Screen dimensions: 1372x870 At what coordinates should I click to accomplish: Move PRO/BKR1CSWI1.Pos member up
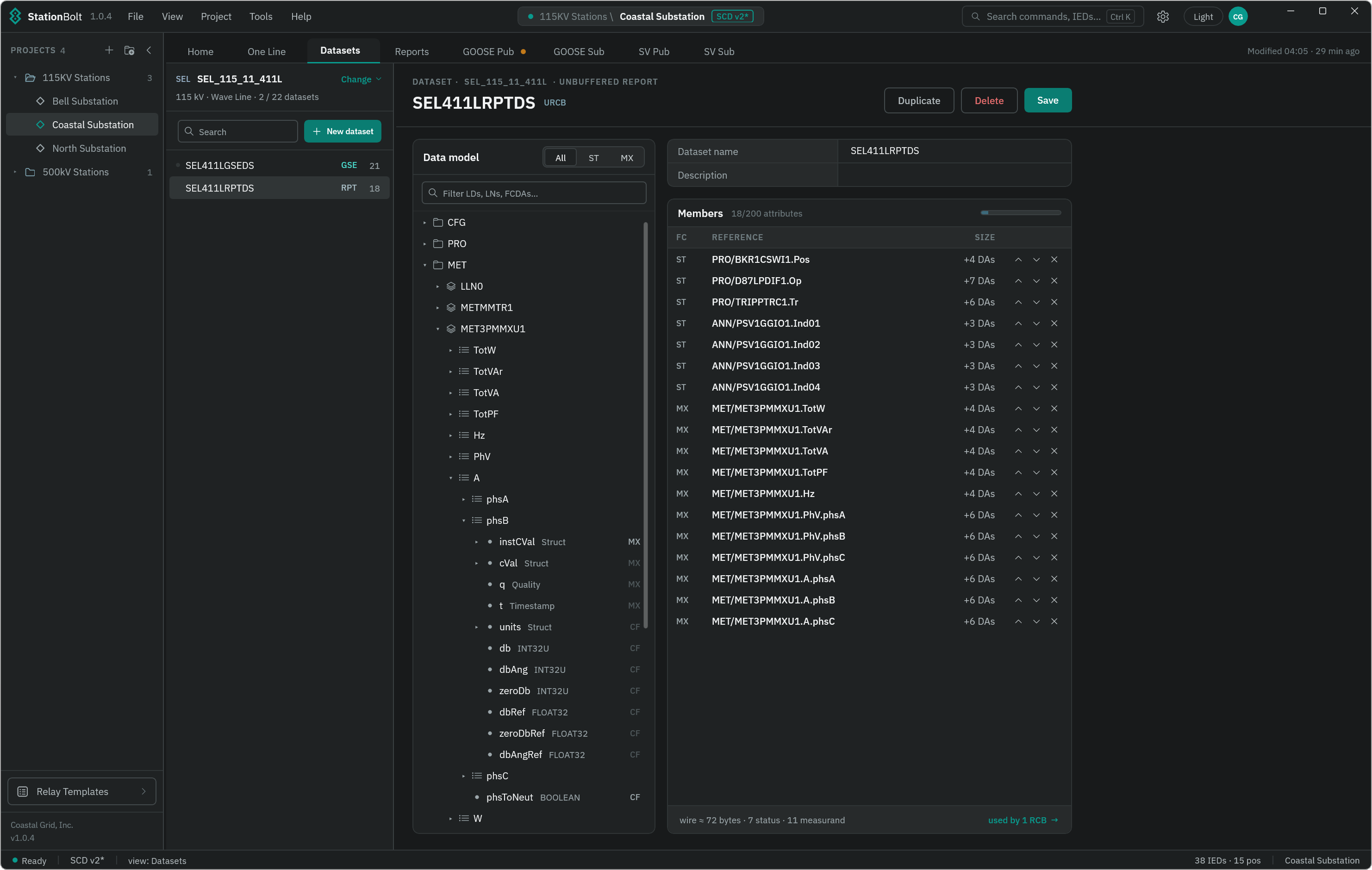tap(1017, 260)
